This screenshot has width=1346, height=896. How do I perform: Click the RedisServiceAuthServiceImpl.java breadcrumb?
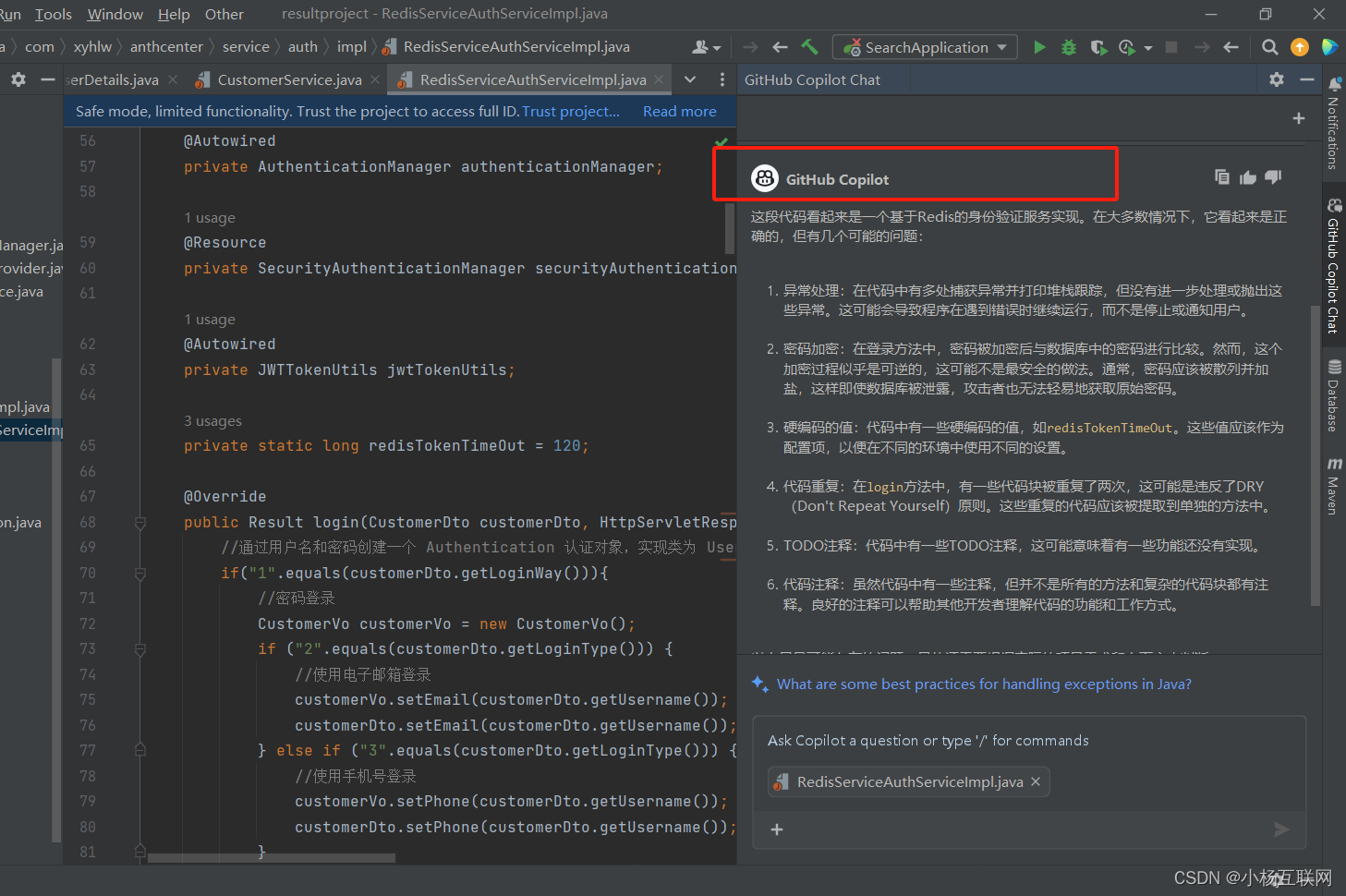coord(506,47)
